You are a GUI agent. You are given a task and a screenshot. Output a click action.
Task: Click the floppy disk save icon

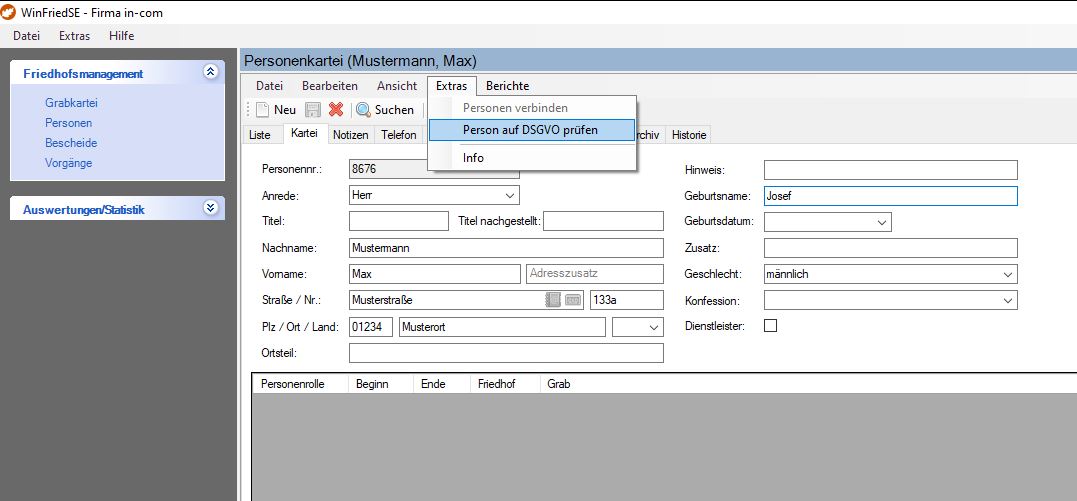click(313, 110)
